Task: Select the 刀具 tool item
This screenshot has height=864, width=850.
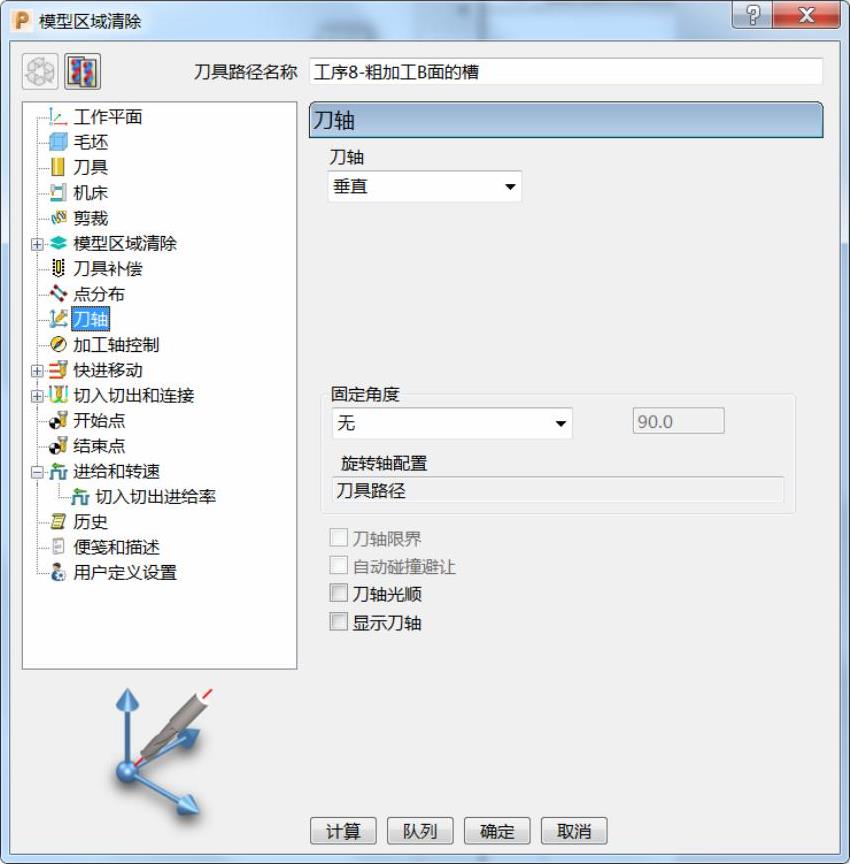Action: pyautogui.click(x=90, y=168)
